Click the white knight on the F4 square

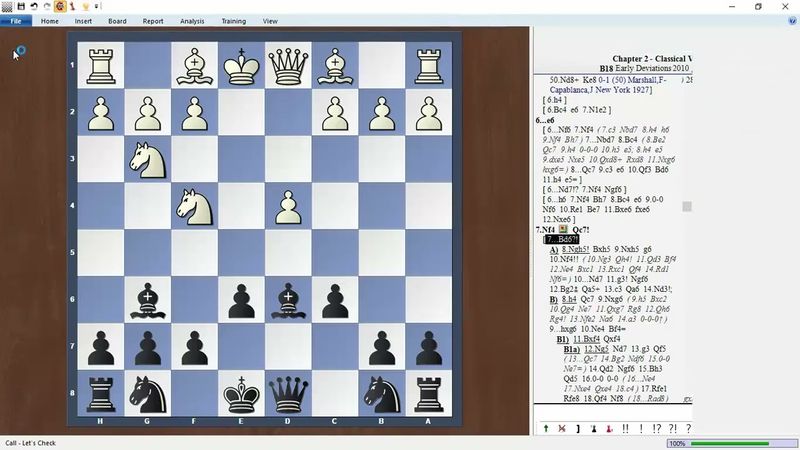coord(194,206)
